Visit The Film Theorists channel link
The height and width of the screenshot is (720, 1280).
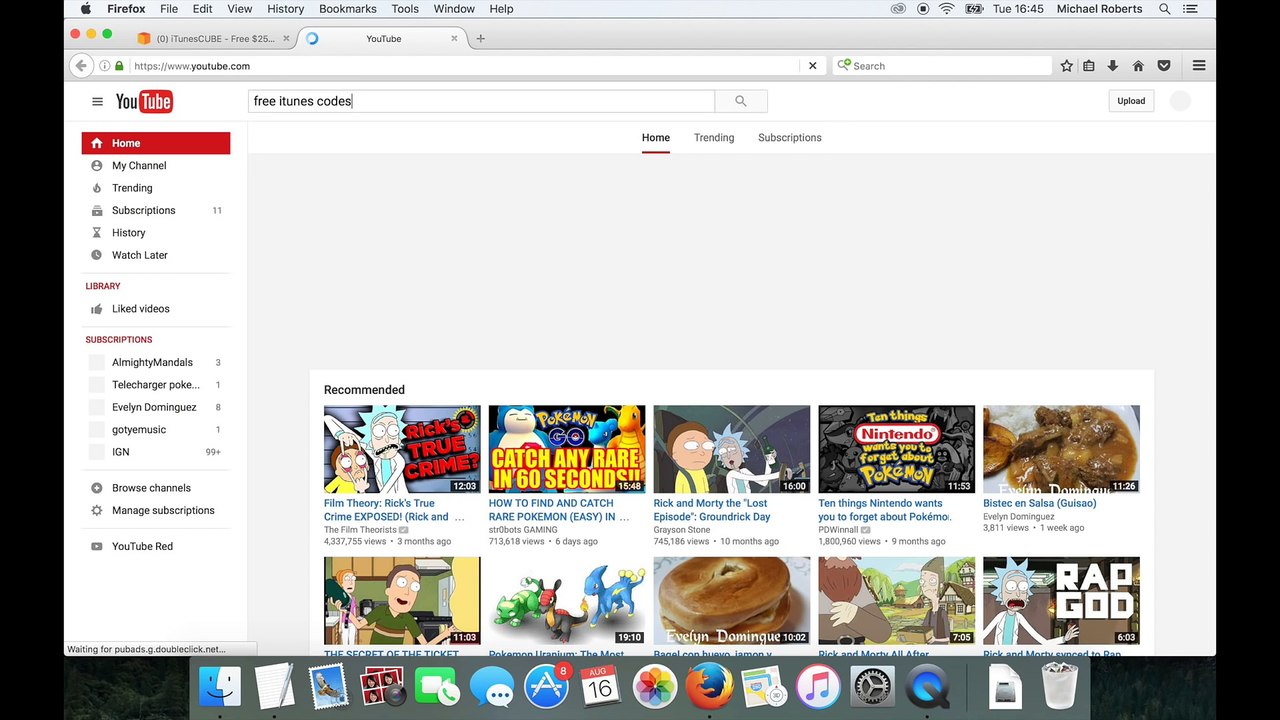click(360, 530)
